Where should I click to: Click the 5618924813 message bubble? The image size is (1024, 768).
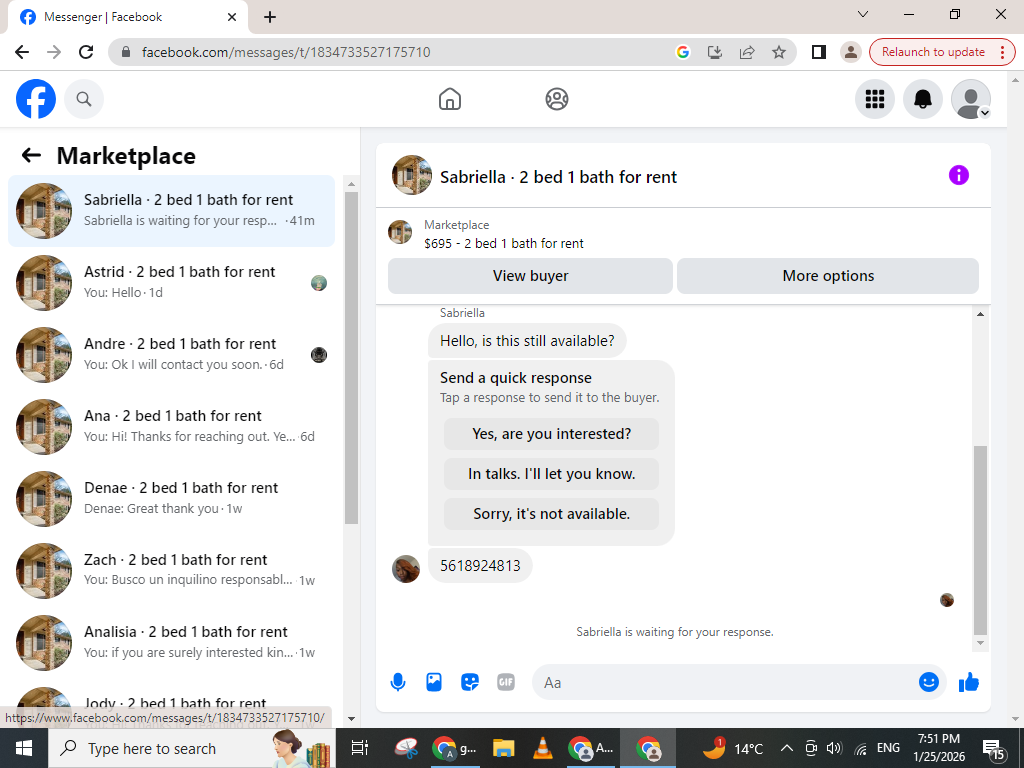(x=480, y=566)
